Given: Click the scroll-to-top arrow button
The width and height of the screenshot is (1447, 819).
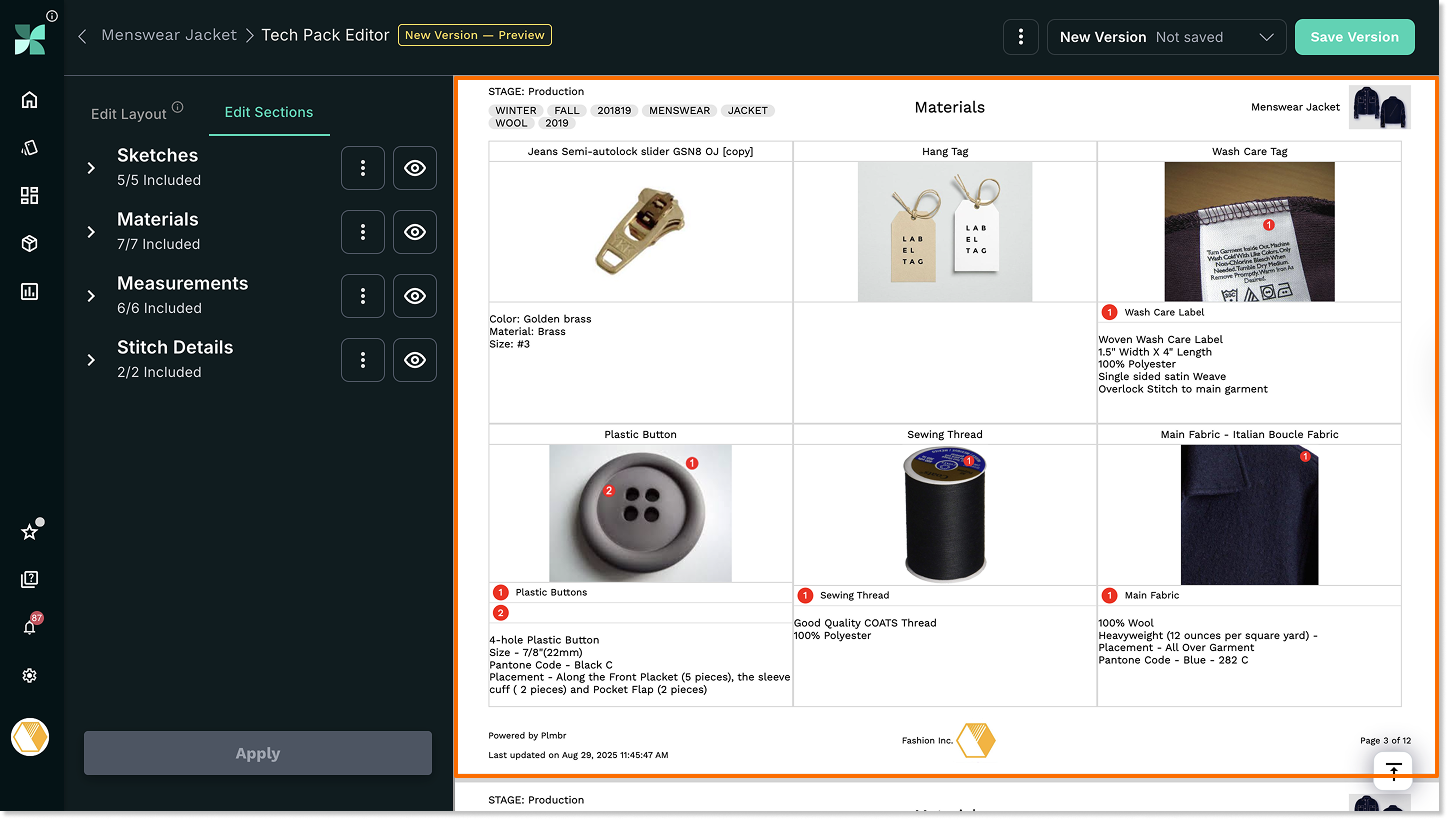Looking at the screenshot, I should (x=1393, y=770).
